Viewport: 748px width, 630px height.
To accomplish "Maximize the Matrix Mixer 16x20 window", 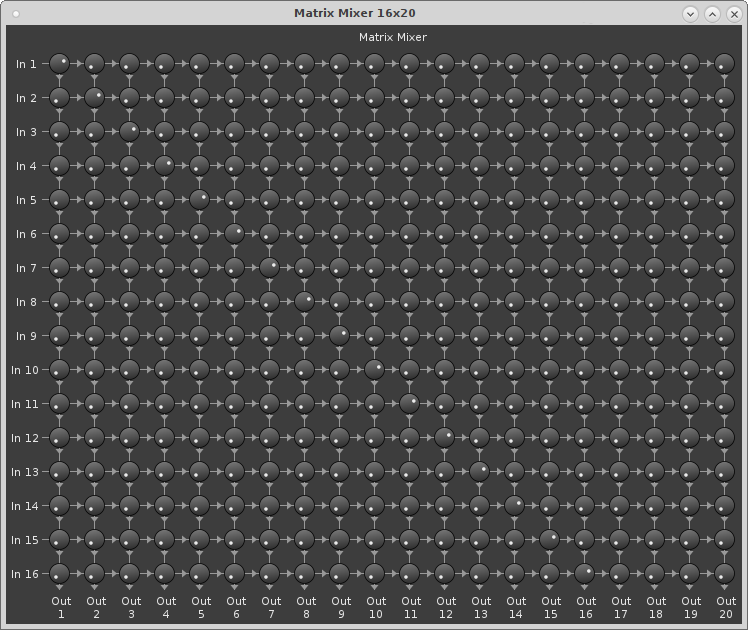I will [712, 14].
